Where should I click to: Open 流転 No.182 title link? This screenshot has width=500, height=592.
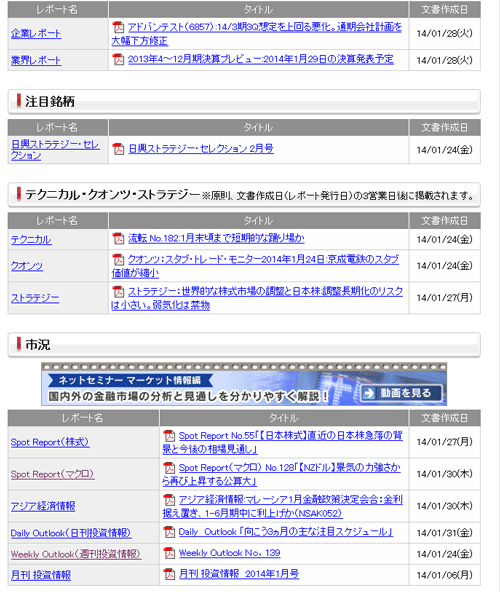[216, 238]
